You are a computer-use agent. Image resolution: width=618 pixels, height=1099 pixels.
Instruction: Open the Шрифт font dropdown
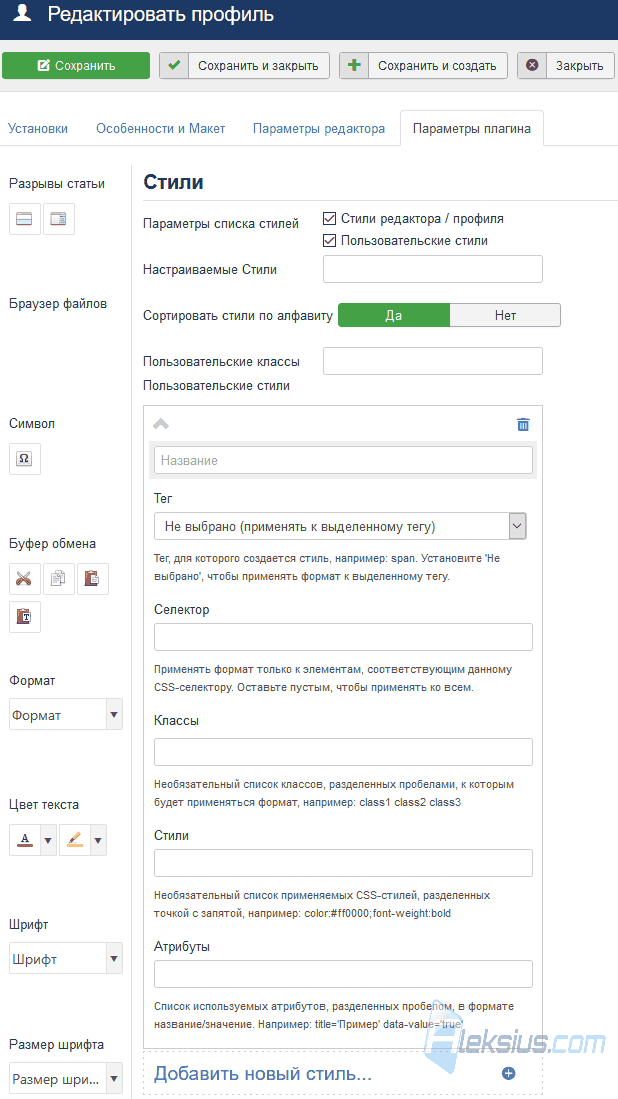66,958
